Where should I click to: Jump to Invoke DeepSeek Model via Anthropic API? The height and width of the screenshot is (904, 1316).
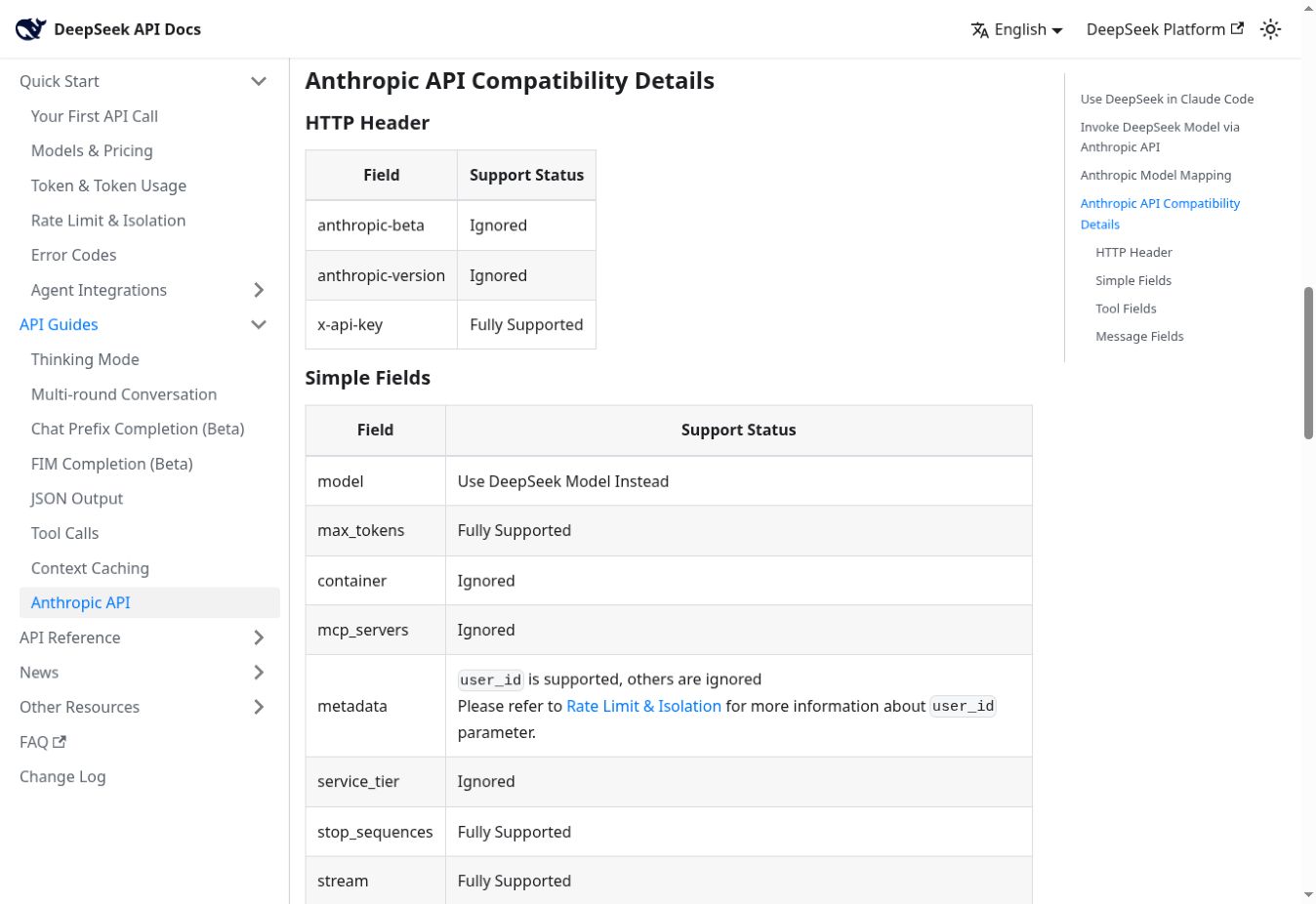point(1160,137)
